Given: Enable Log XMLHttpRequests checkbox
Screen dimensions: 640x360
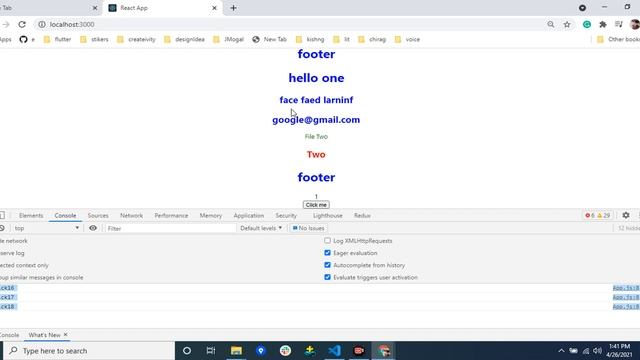Looking at the screenshot, I should (x=327, y=241).
